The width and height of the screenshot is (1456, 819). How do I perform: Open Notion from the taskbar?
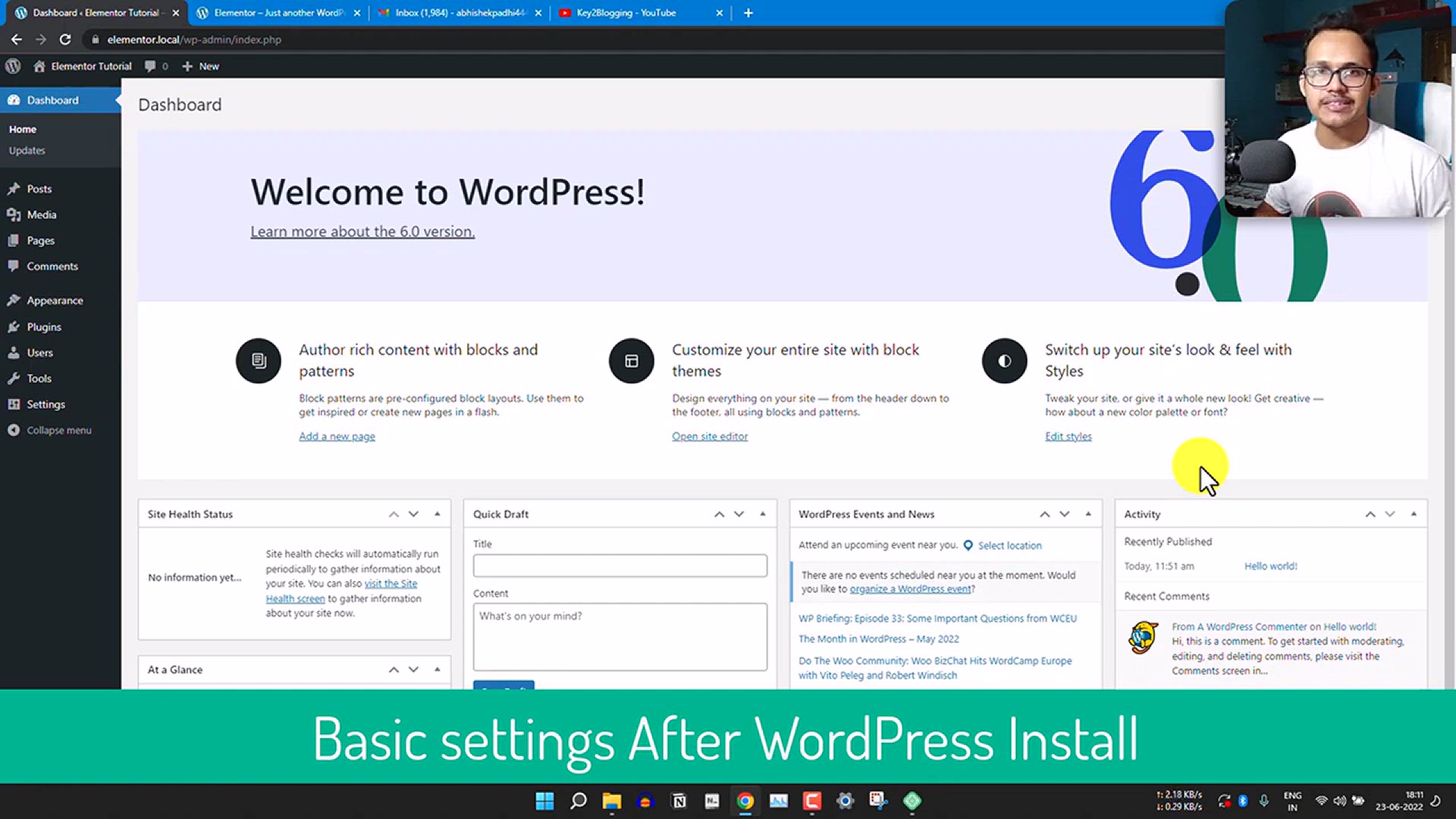679,801
